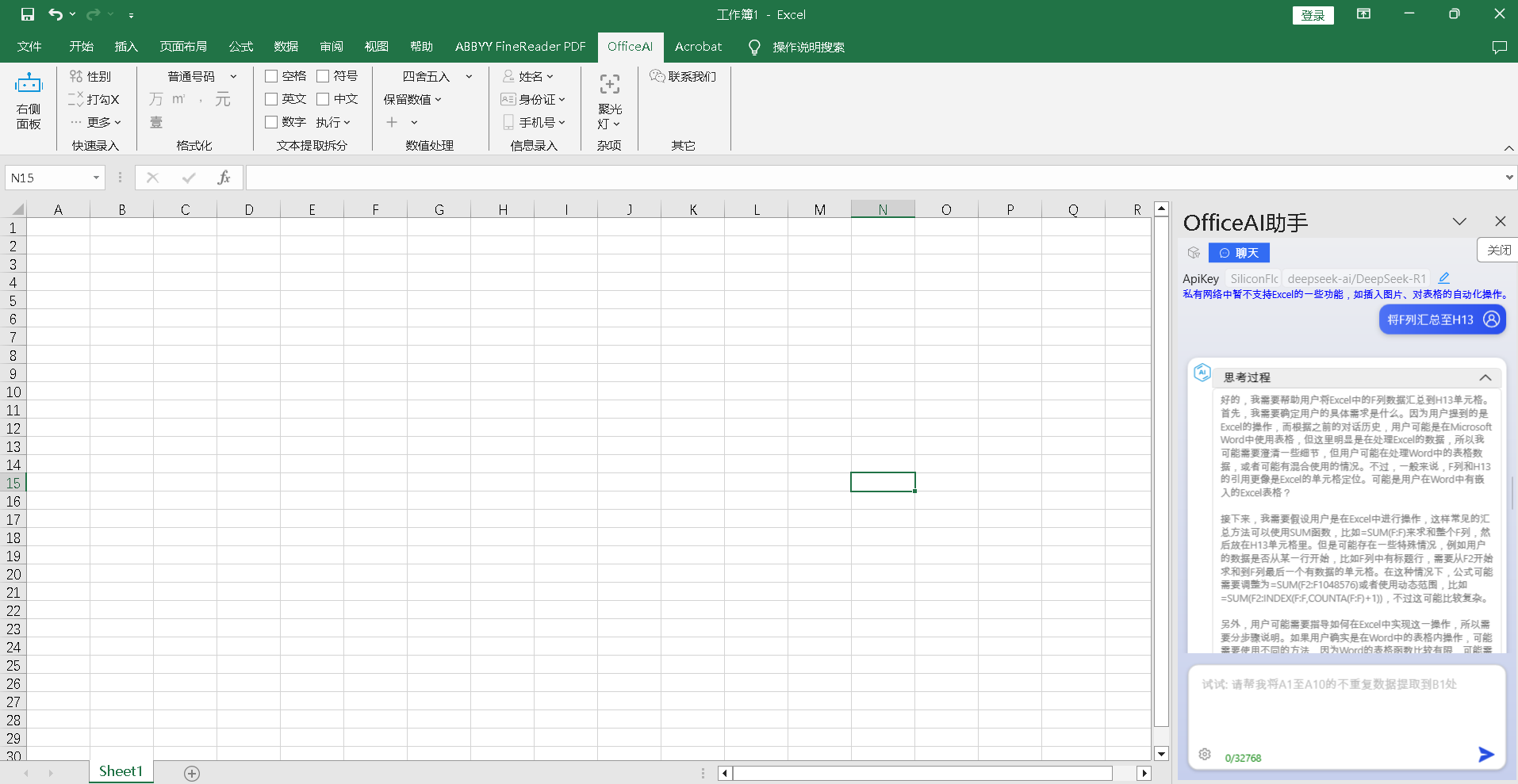1518x784 pixels.
Task: Click the cancel X in the formula bar
Action: (x=153, y=178)
